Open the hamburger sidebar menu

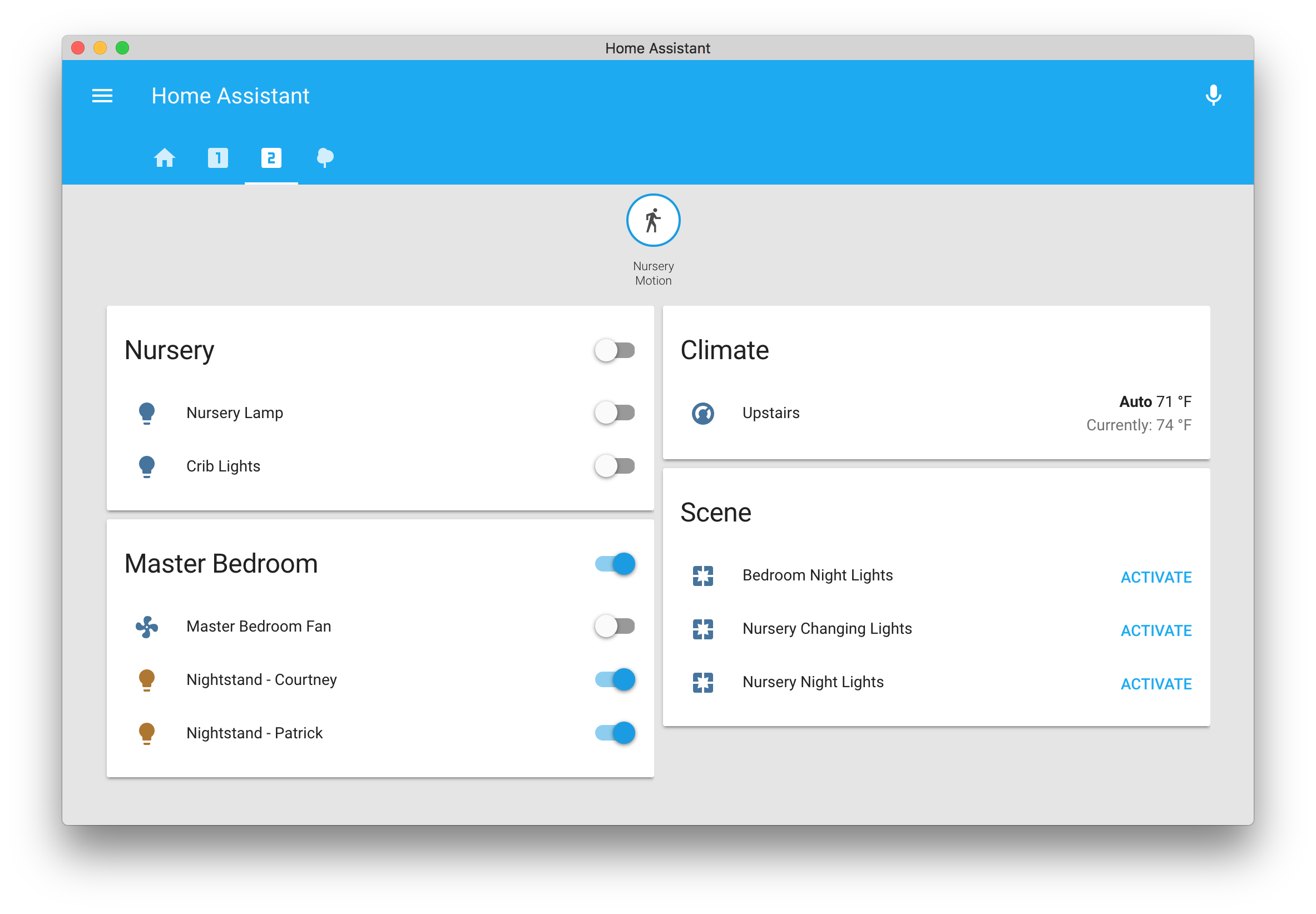click(x=102, y=96)
